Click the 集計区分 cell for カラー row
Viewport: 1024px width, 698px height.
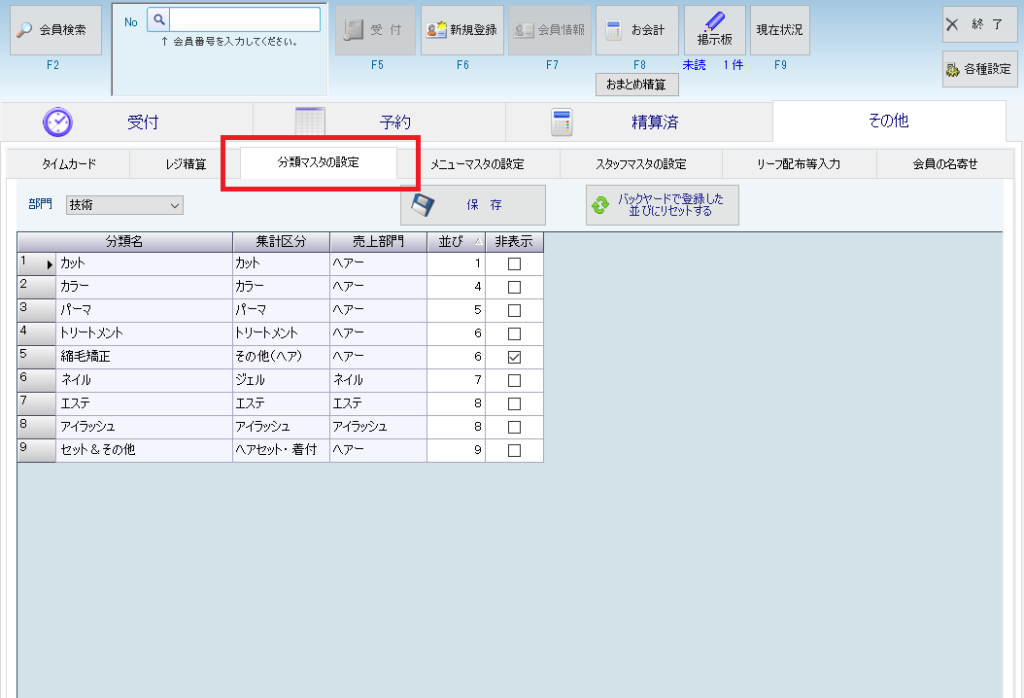click(279, 287)
